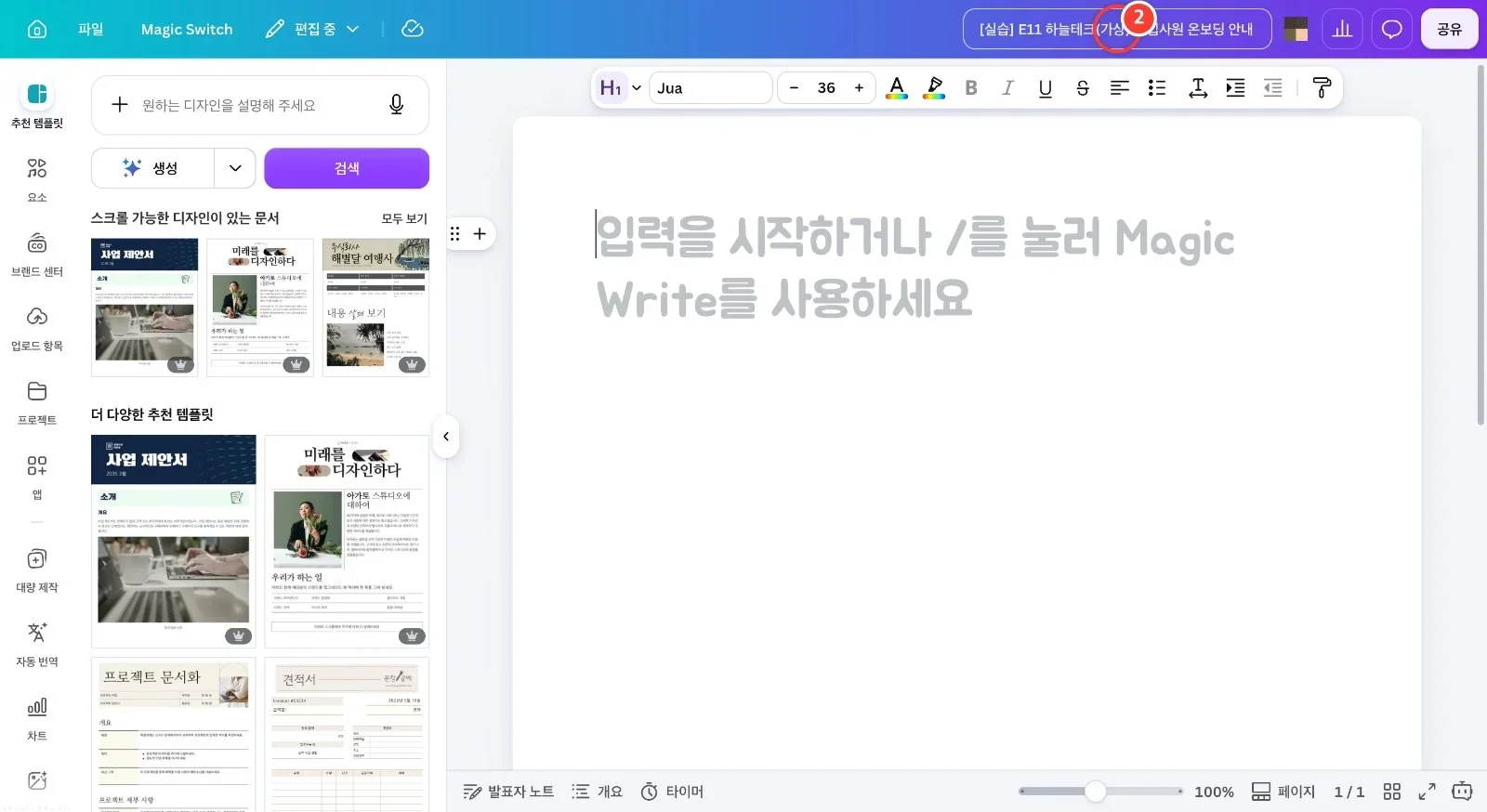Go to Canva home icon
1487x812 pixels.
coord(37,29)
